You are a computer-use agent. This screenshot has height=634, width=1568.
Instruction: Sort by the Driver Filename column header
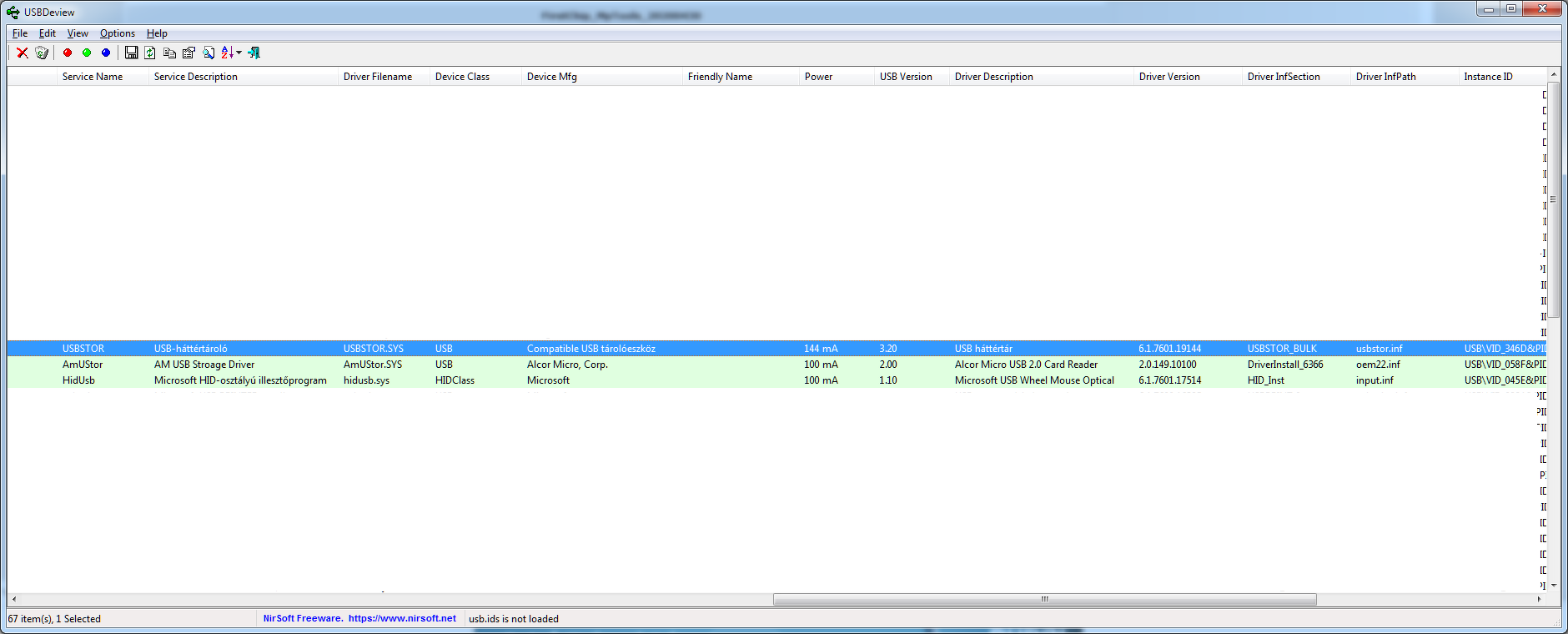(x=384, y=77)
